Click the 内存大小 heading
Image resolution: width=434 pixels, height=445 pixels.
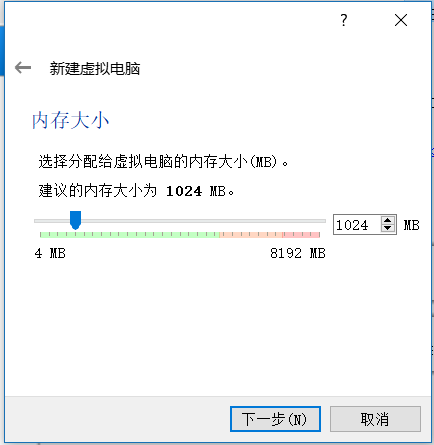point(70,120)
